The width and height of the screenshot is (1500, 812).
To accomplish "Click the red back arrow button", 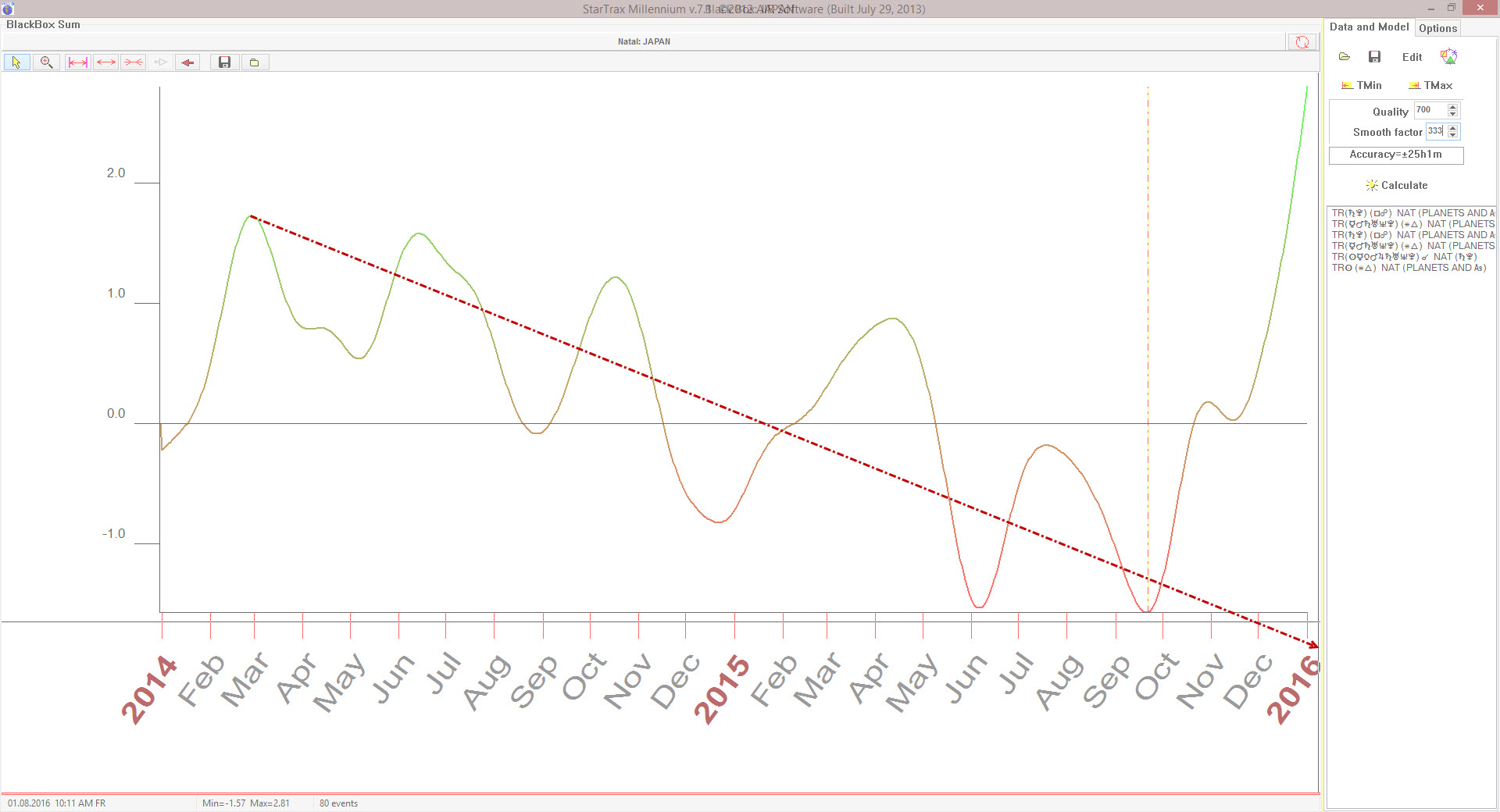I will (x=187, y=62).
